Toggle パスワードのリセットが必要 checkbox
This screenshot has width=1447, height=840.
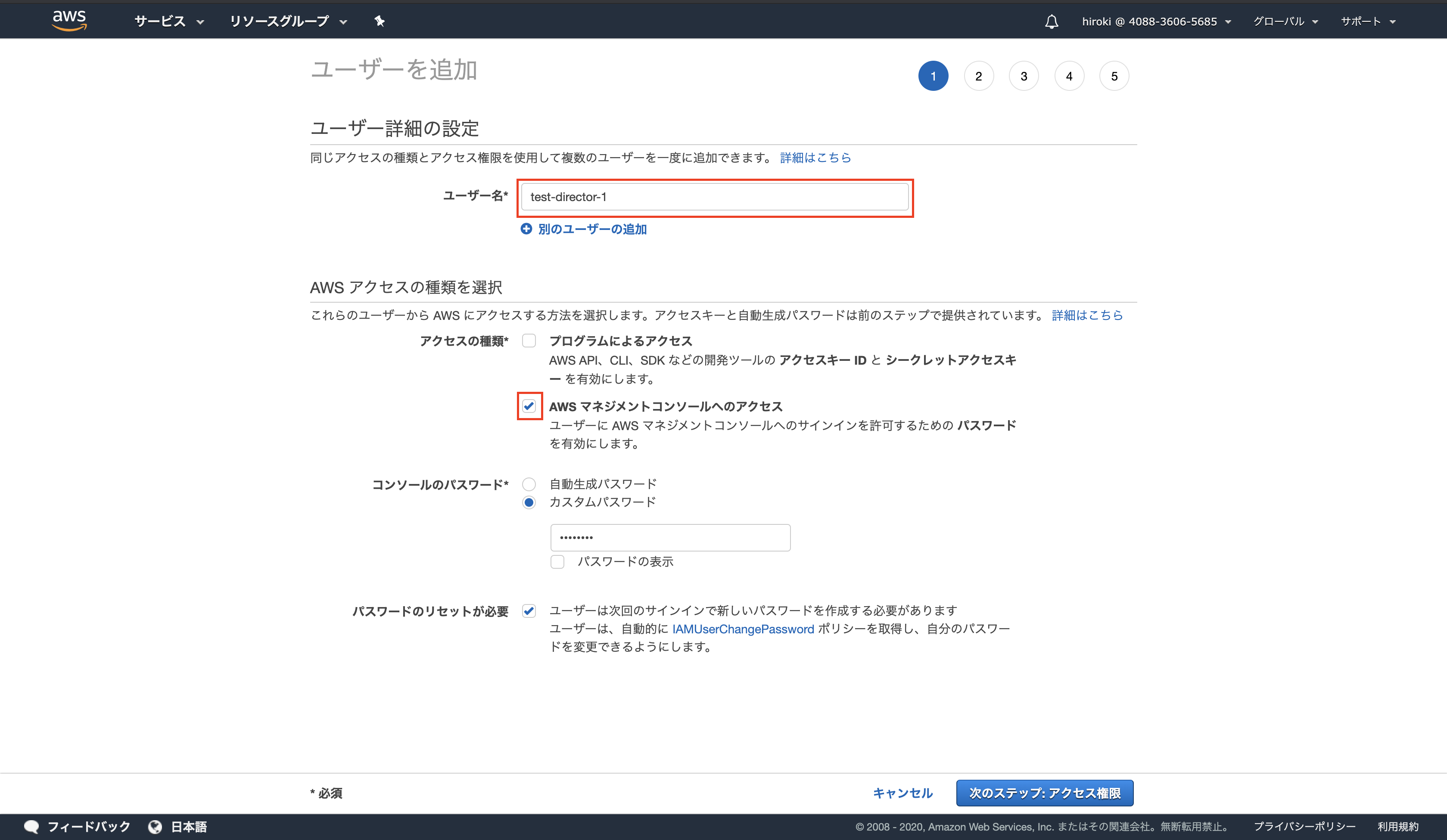(529, 611)
